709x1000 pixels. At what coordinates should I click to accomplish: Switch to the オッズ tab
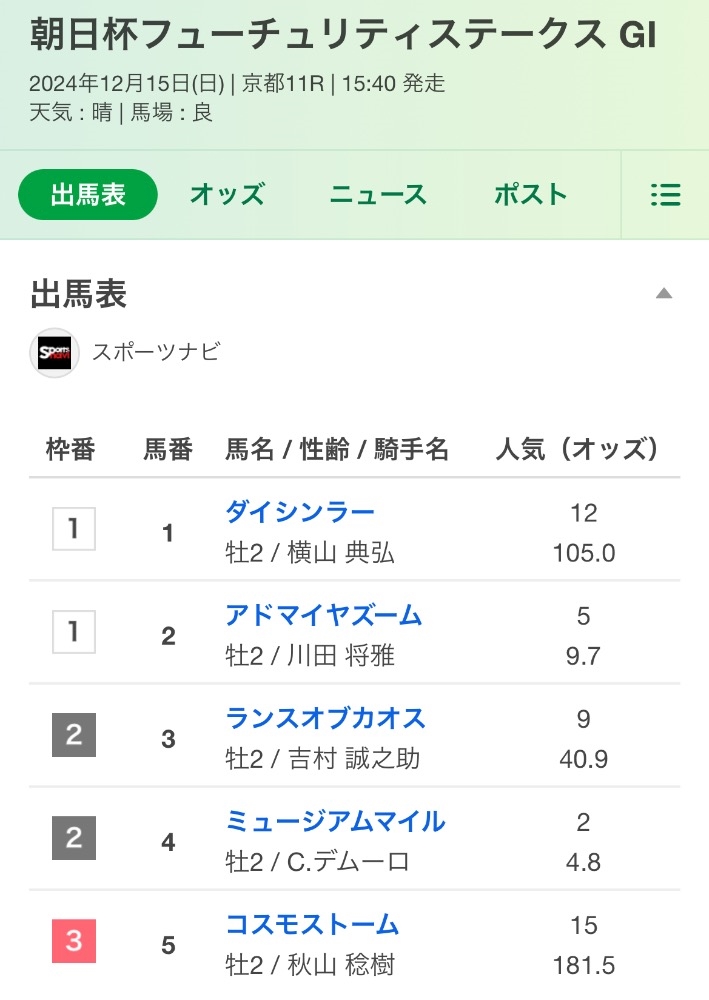(227, 195)
